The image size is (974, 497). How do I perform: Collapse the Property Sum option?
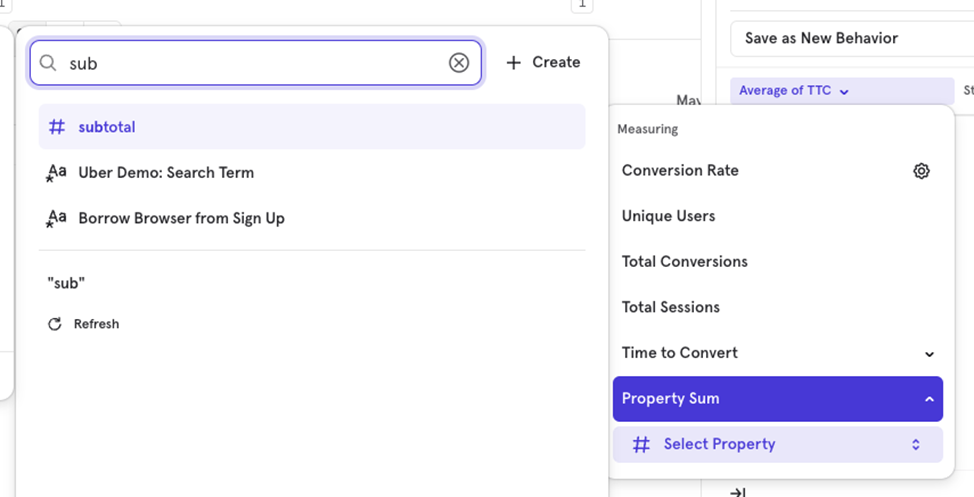click(x=929, y=399)
